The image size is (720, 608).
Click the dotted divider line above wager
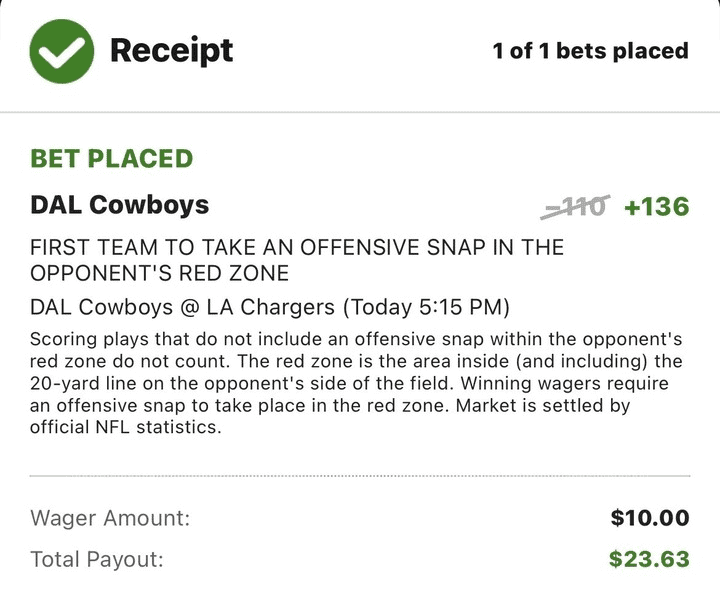click(360, 476)
